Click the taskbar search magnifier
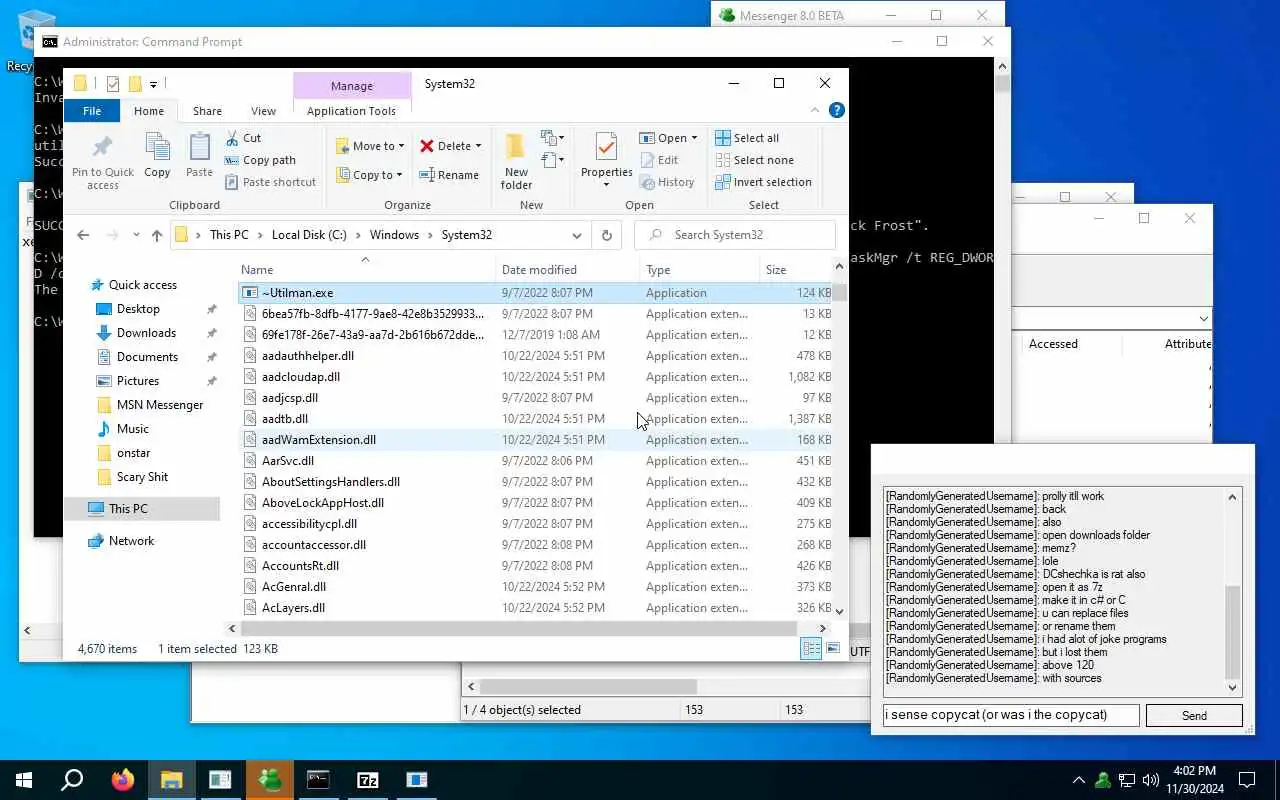 [x=72, y=780]
